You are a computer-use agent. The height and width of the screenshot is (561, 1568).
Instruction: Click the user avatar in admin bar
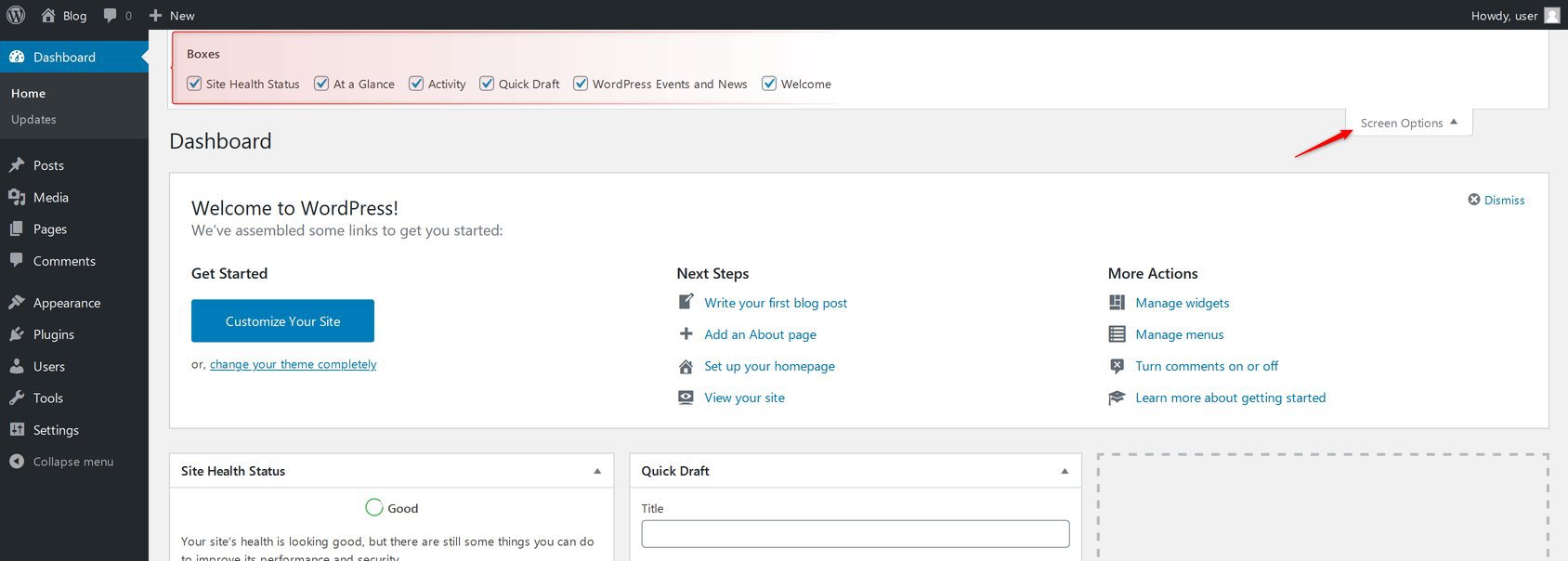click(x=1551, y=15)
